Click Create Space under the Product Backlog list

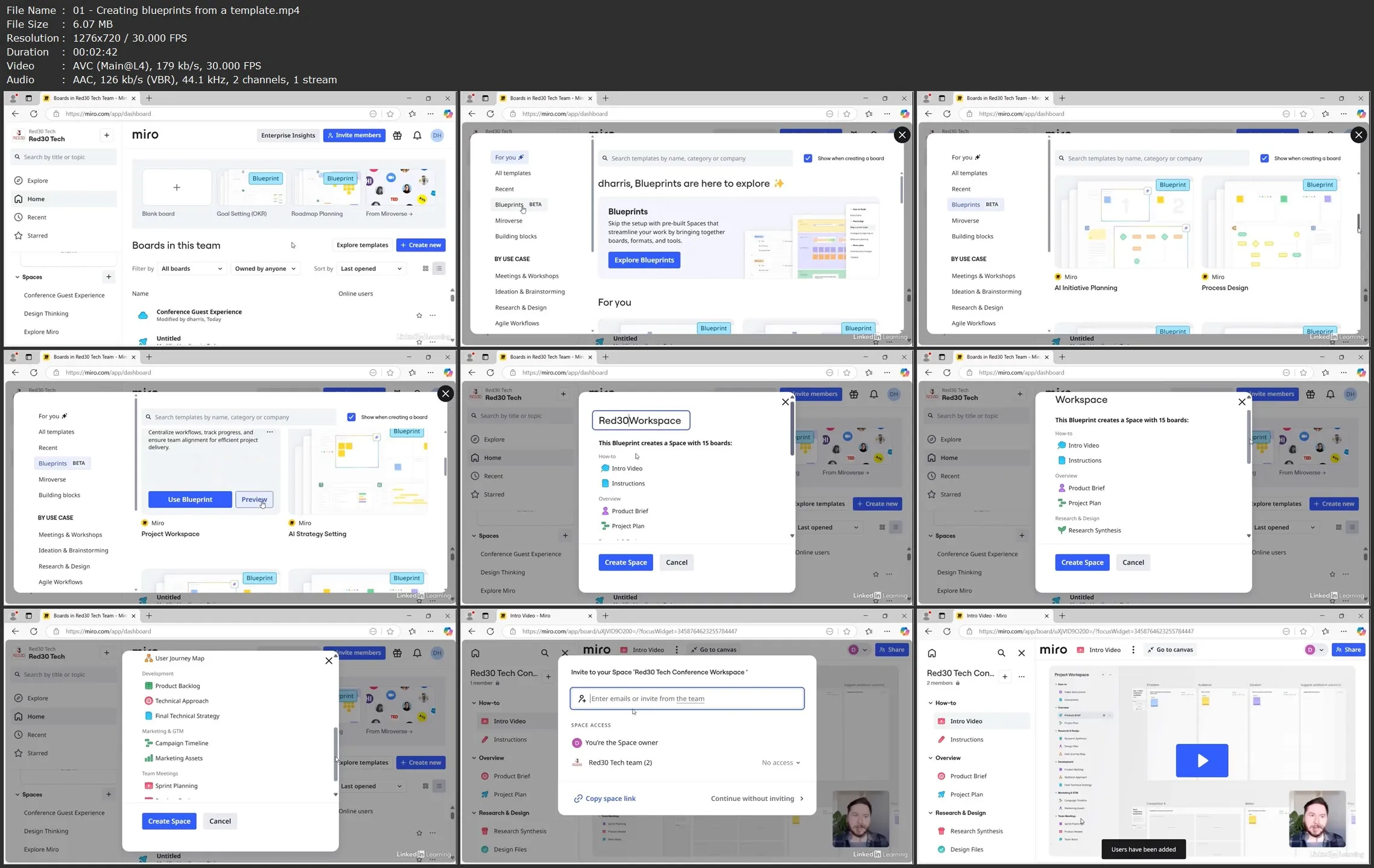[169, 821]
